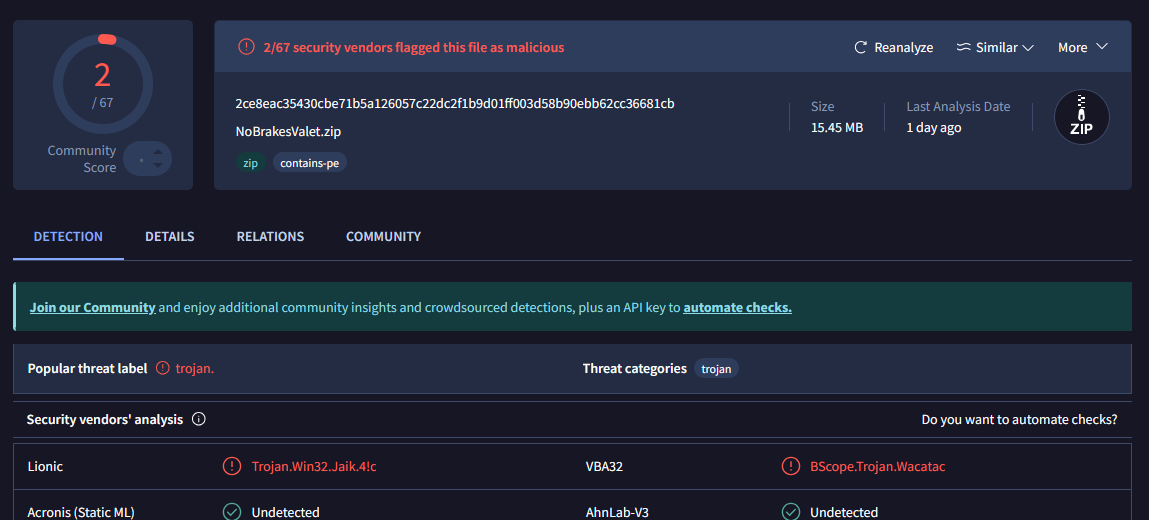Click the malicious alert icon for Lionic

pos(232,466)
